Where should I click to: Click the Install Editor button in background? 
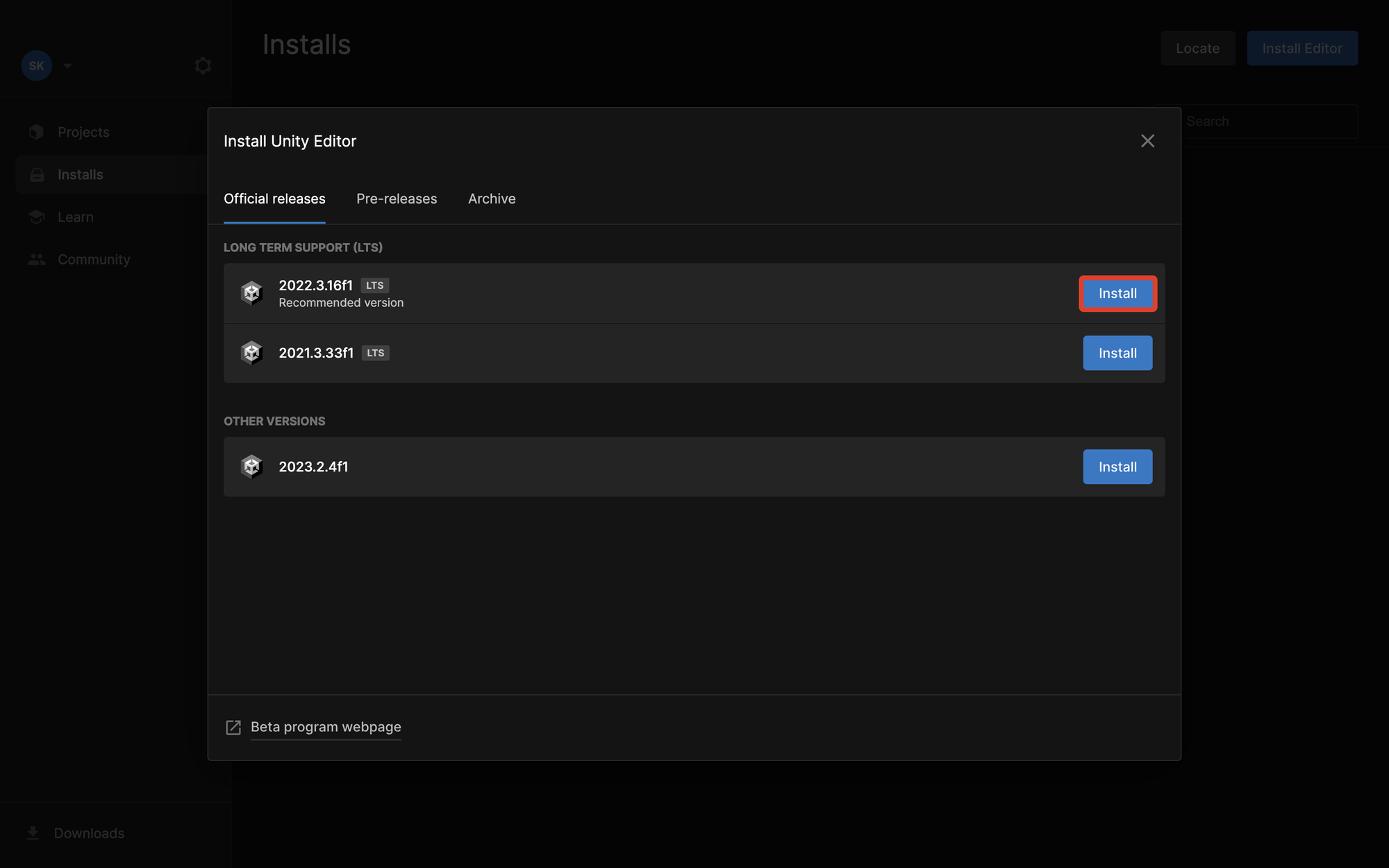click(x=1302, y=48)
